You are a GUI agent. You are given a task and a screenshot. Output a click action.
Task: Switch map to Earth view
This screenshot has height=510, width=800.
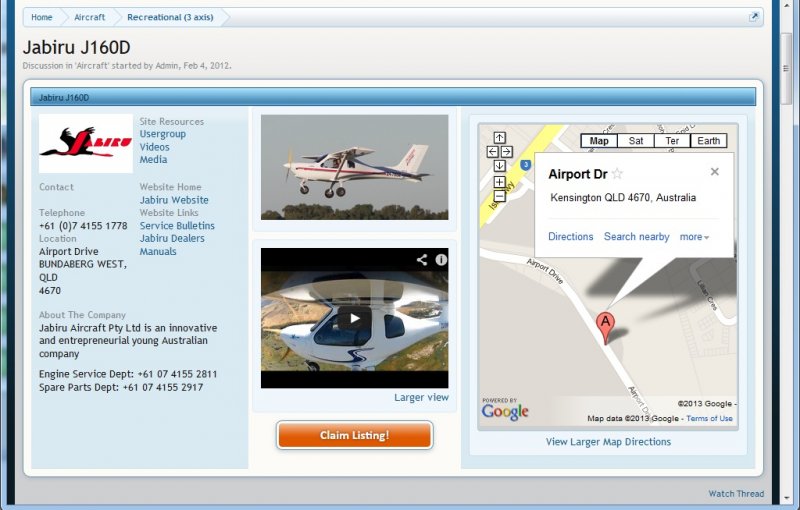709,141
